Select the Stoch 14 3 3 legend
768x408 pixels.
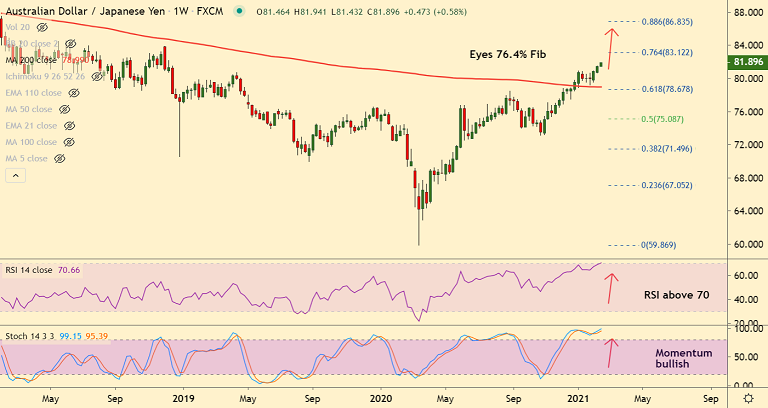[29, 336]
